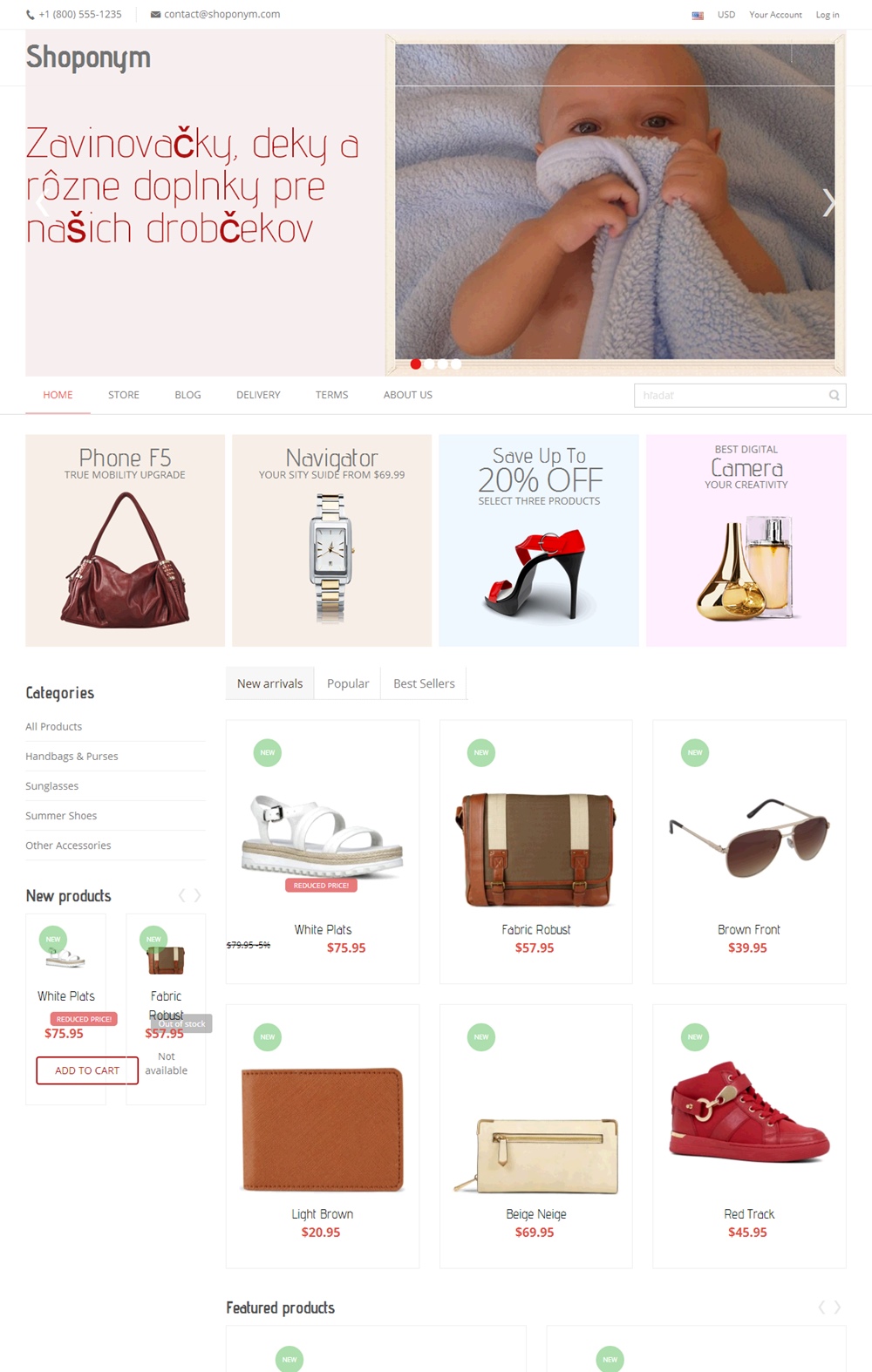872x1372 pixels.
Task: Click the search magnifier icon
Action: pyautogui.click(x=835, y=396)
